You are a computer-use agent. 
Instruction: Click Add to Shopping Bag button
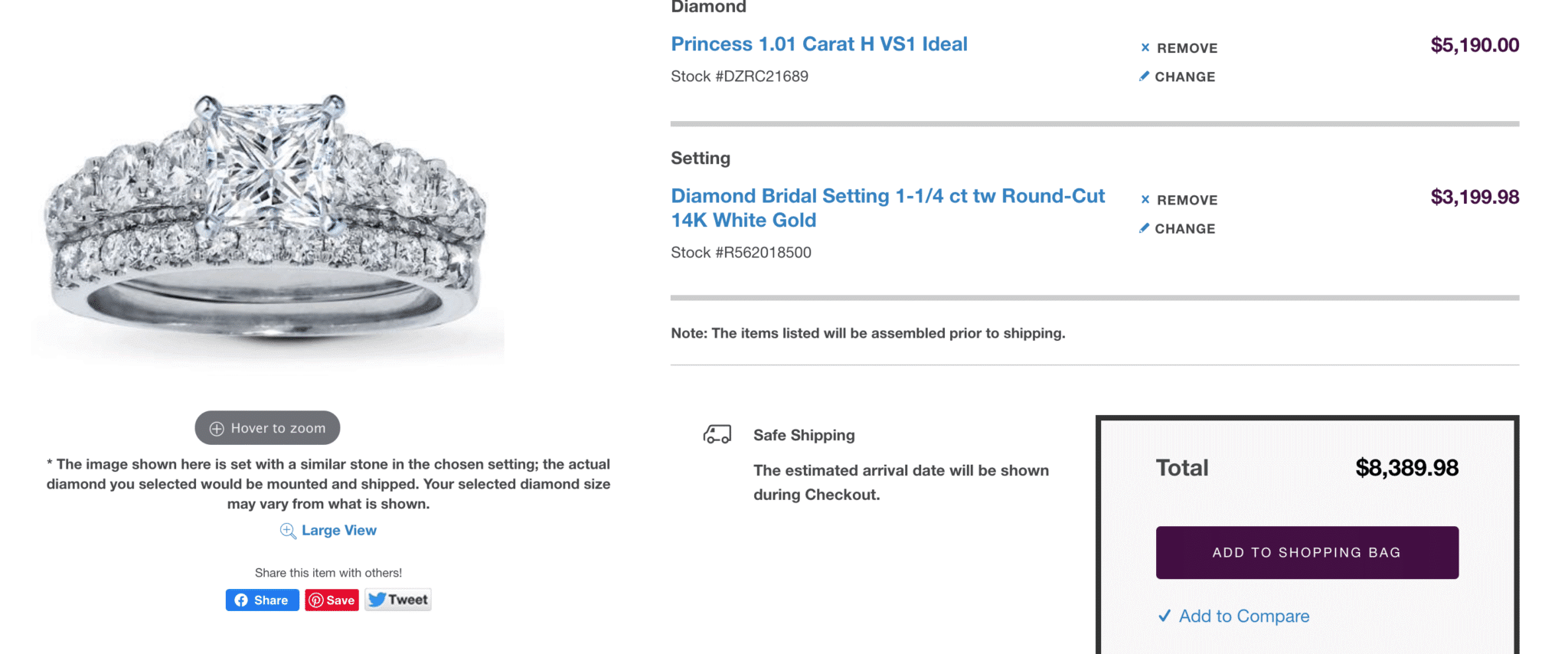(x=1306, y=552)
